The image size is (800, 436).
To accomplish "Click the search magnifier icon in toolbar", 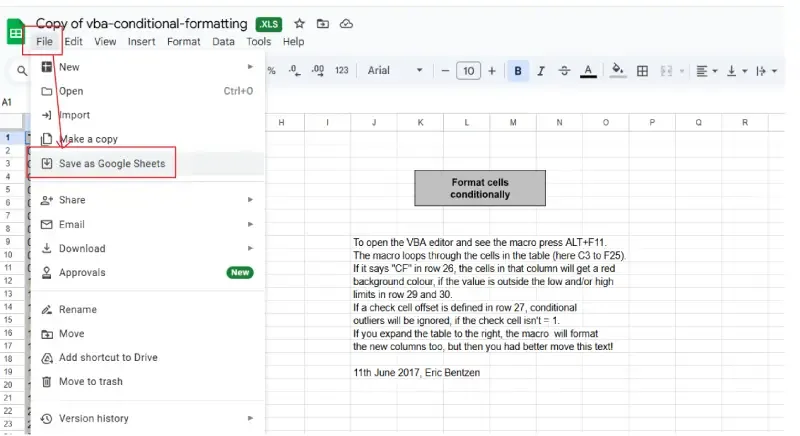I will (x=22, y=71).
